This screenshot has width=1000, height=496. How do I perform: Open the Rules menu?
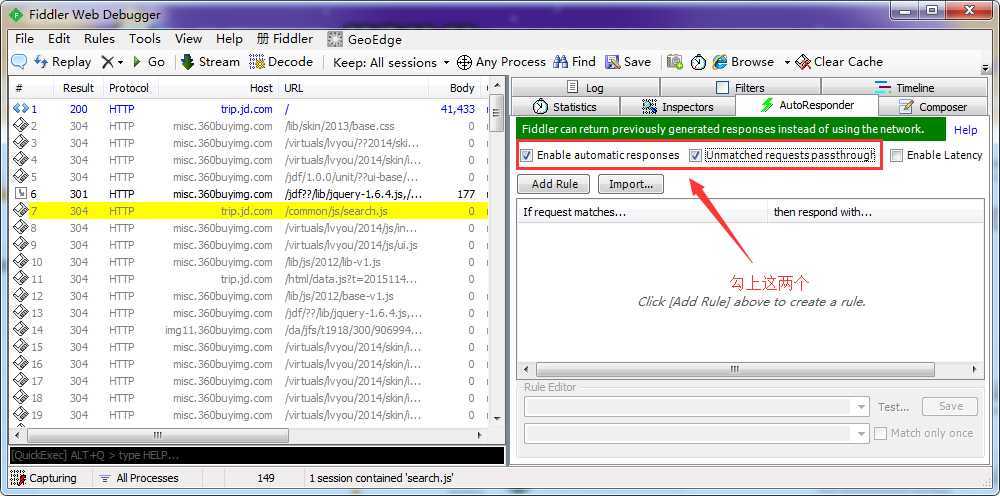click(99, 39)
